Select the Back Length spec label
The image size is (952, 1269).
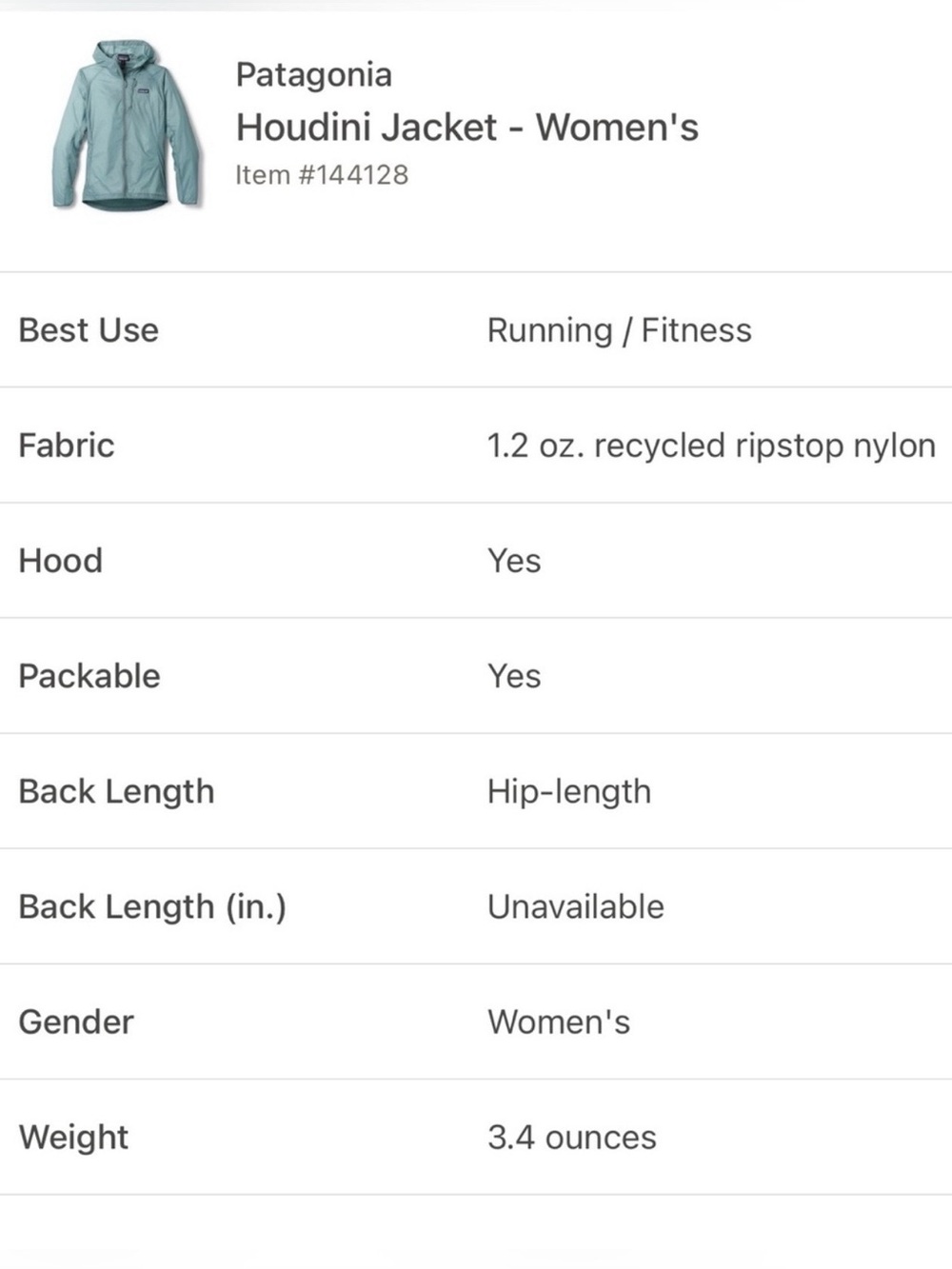click(x=116, y=791)
